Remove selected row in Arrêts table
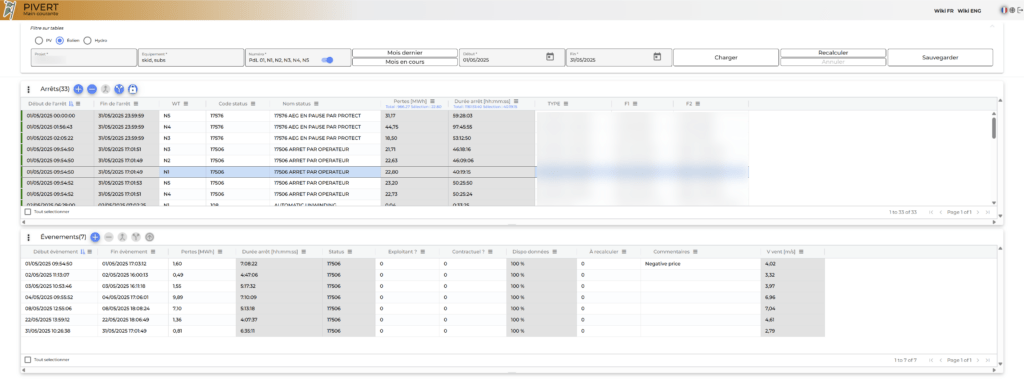This screenshot has width=1024, height=380. (92, 89)
